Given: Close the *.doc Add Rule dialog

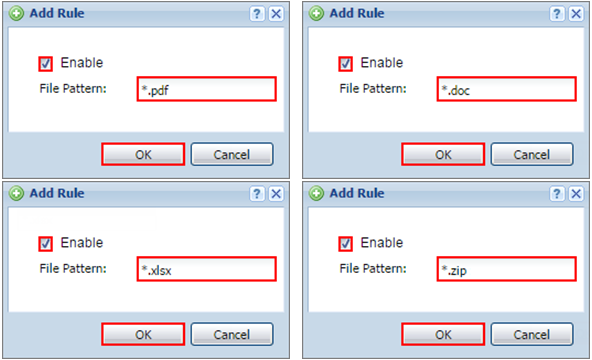Looking at the screenshot, I should pos(576,14).
